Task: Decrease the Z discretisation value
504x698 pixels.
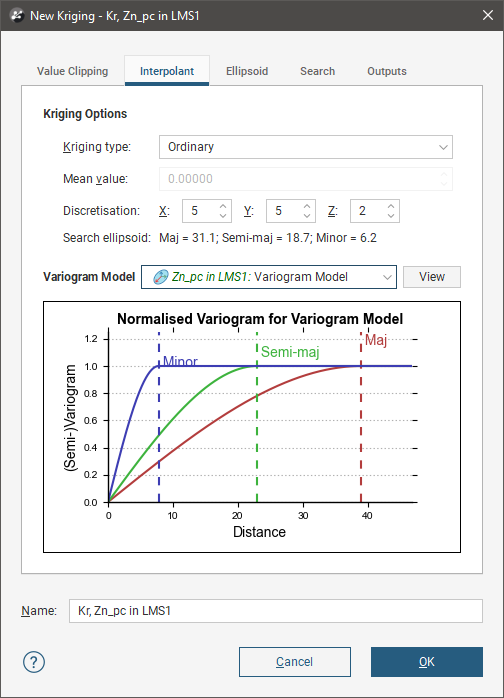Action: coord(391,215)
